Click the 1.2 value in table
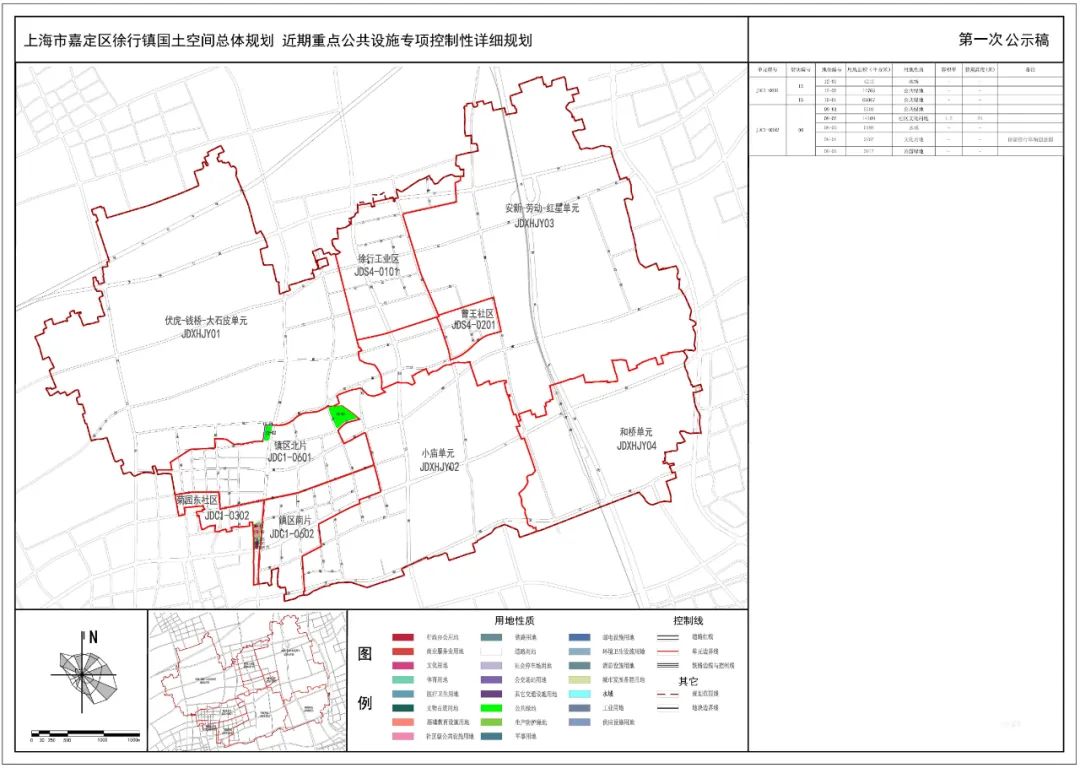Image resolution: width=1080 pixels, height=768 pixels. pos(948,118)
